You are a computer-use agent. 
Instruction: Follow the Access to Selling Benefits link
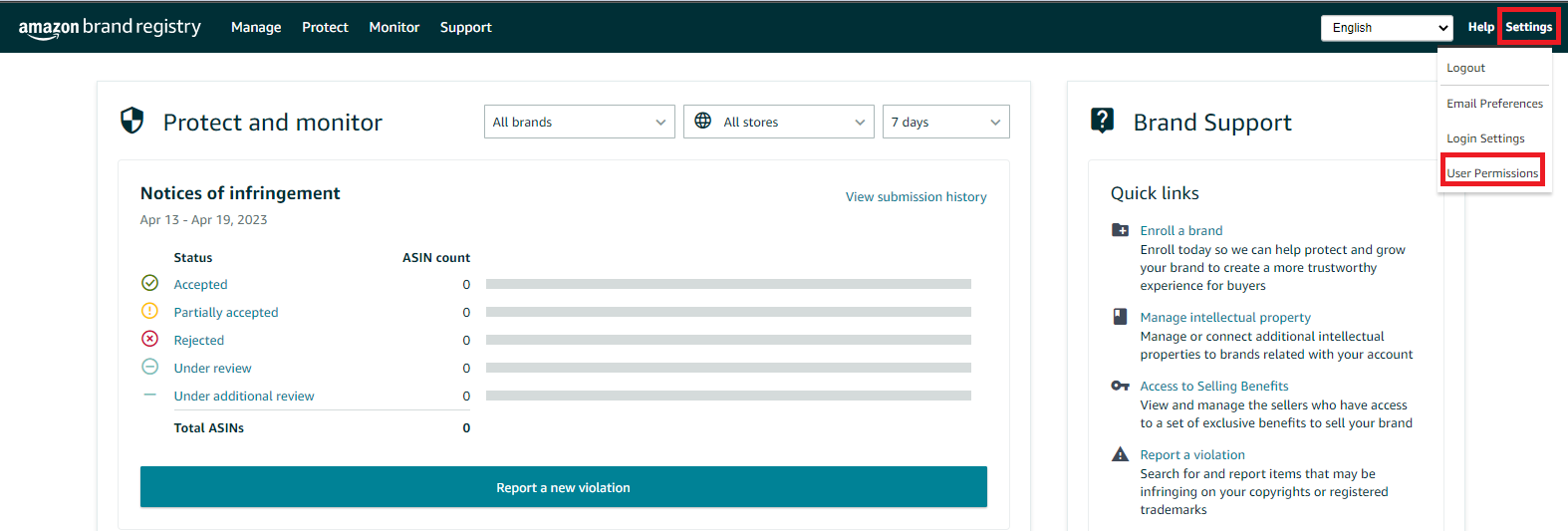(x=1214, y=387)
